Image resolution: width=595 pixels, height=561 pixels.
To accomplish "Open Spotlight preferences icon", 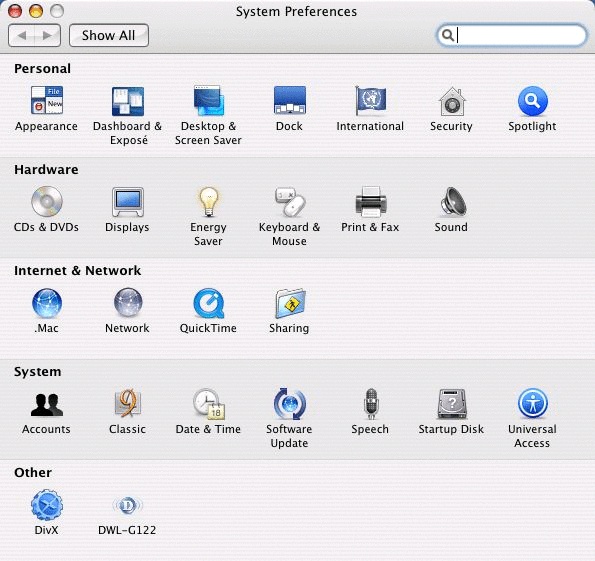I will 533,101.
